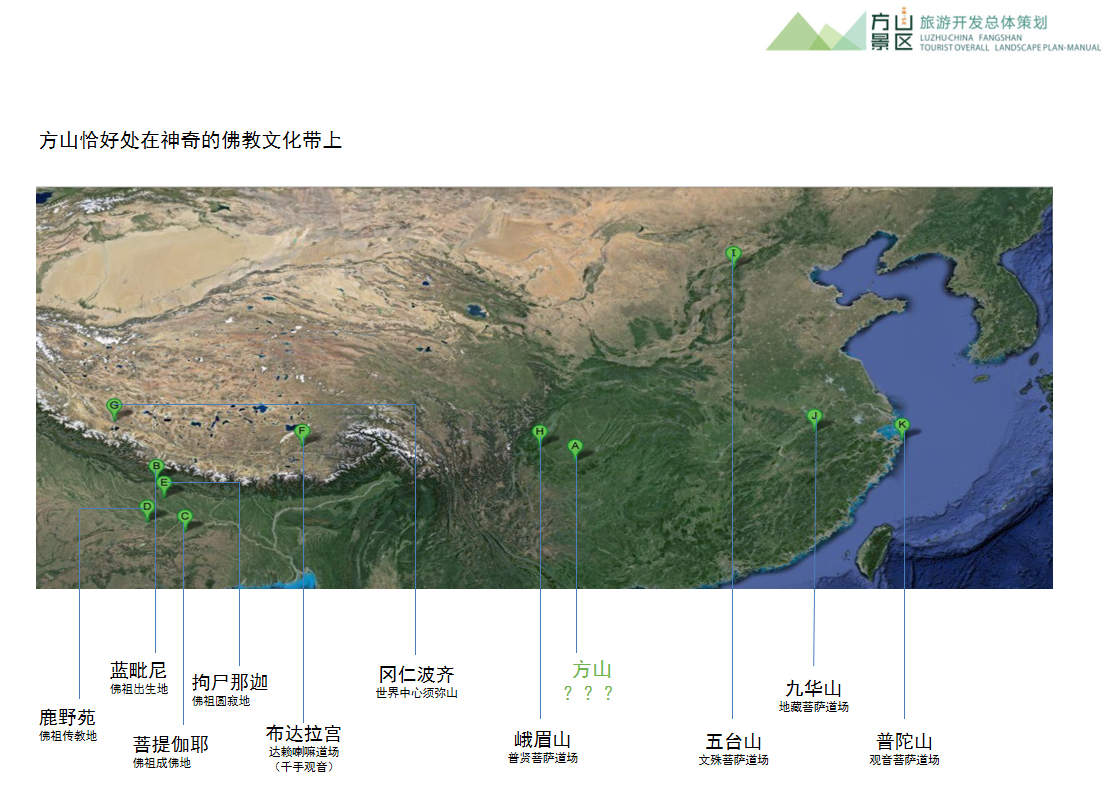Image resolution: width=1110 pixels, height=793 pixels.
Task: Click map pin K on the east coast
Action: (x=902, y=425)
